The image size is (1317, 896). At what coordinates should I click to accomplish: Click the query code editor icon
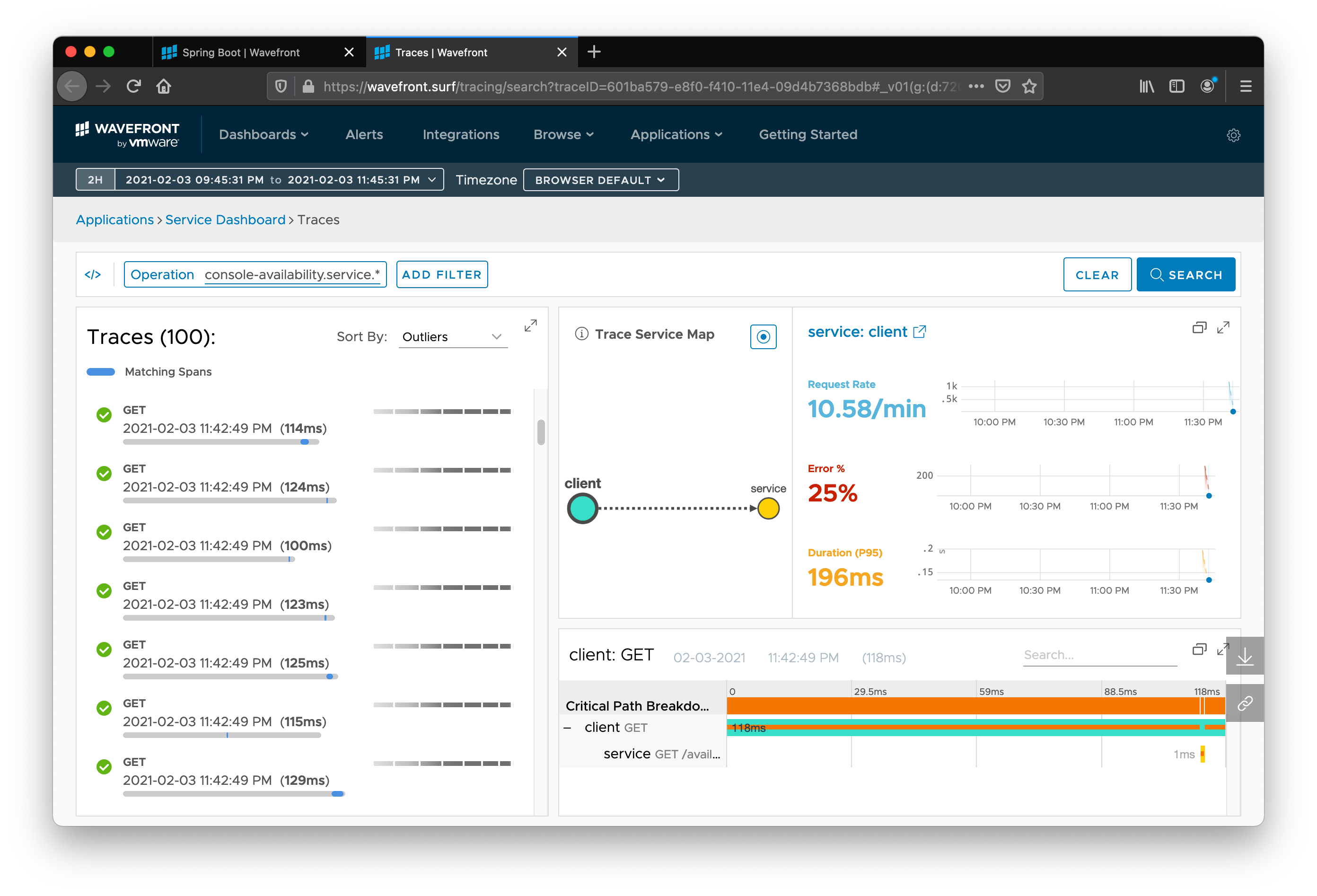point(92,275)
